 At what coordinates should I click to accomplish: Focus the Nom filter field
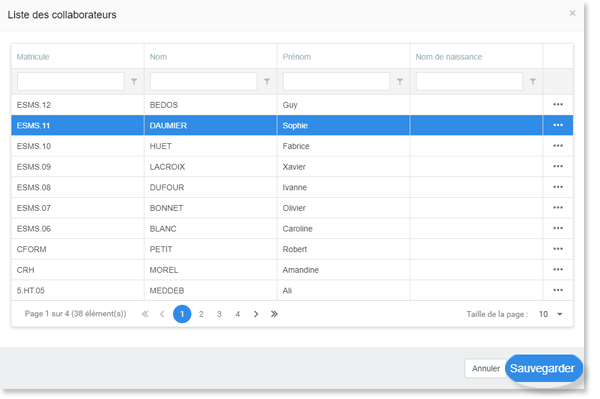tap(203, 81)
